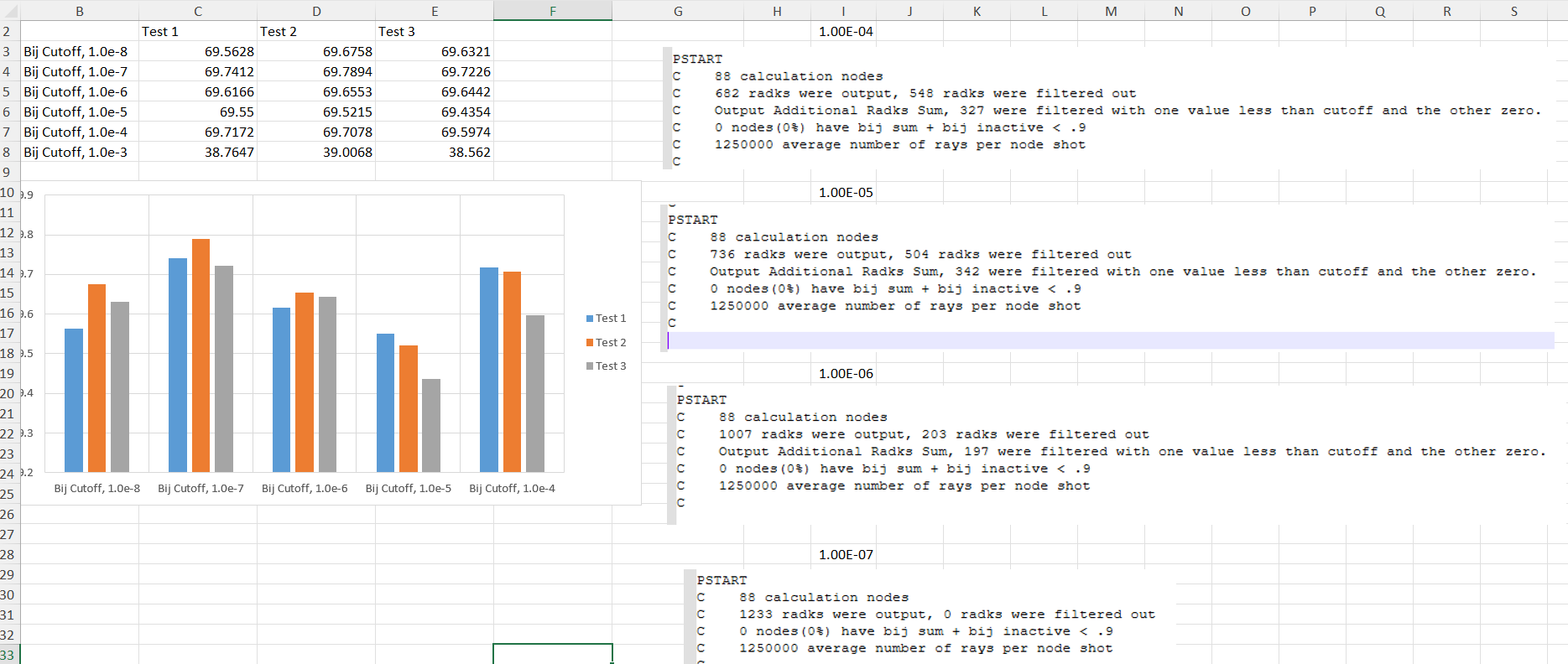Select column C header
Viewport: 1568px width, 664px height.
coord(198,11)
